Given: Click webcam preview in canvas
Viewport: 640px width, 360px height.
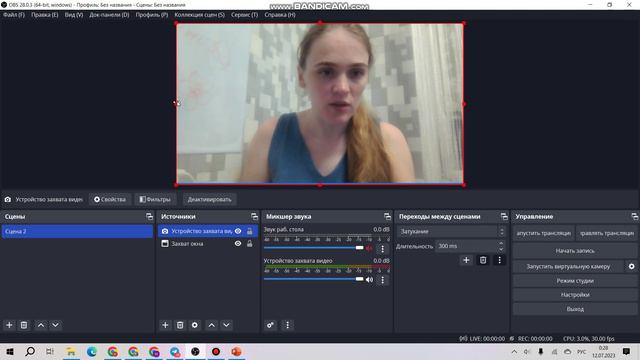Looking at the screenshot, I should (320, 104).
